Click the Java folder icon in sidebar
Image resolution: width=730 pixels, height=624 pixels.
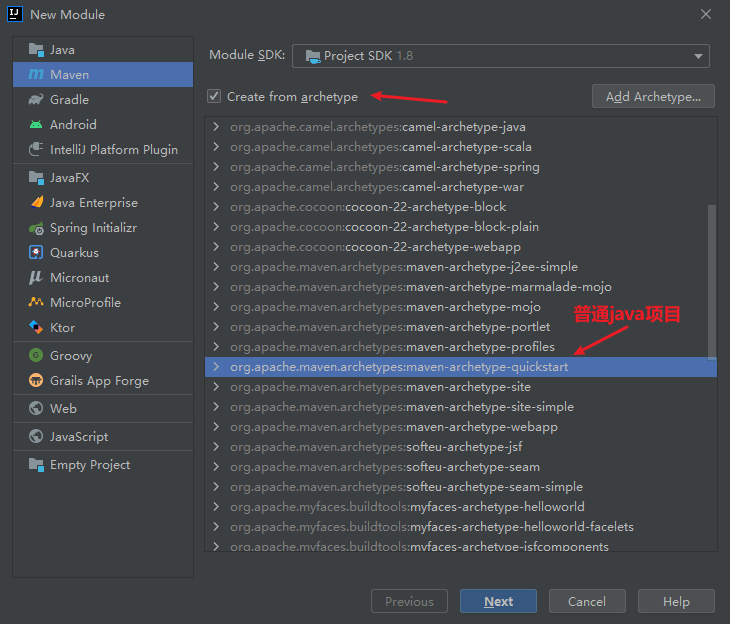point(36,49)
